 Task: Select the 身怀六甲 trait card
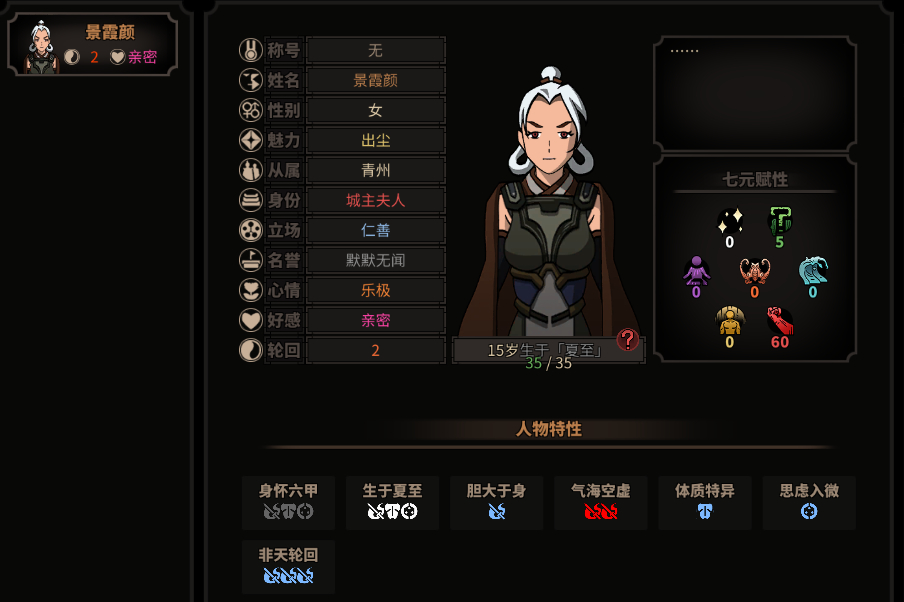tap(288, 502)
